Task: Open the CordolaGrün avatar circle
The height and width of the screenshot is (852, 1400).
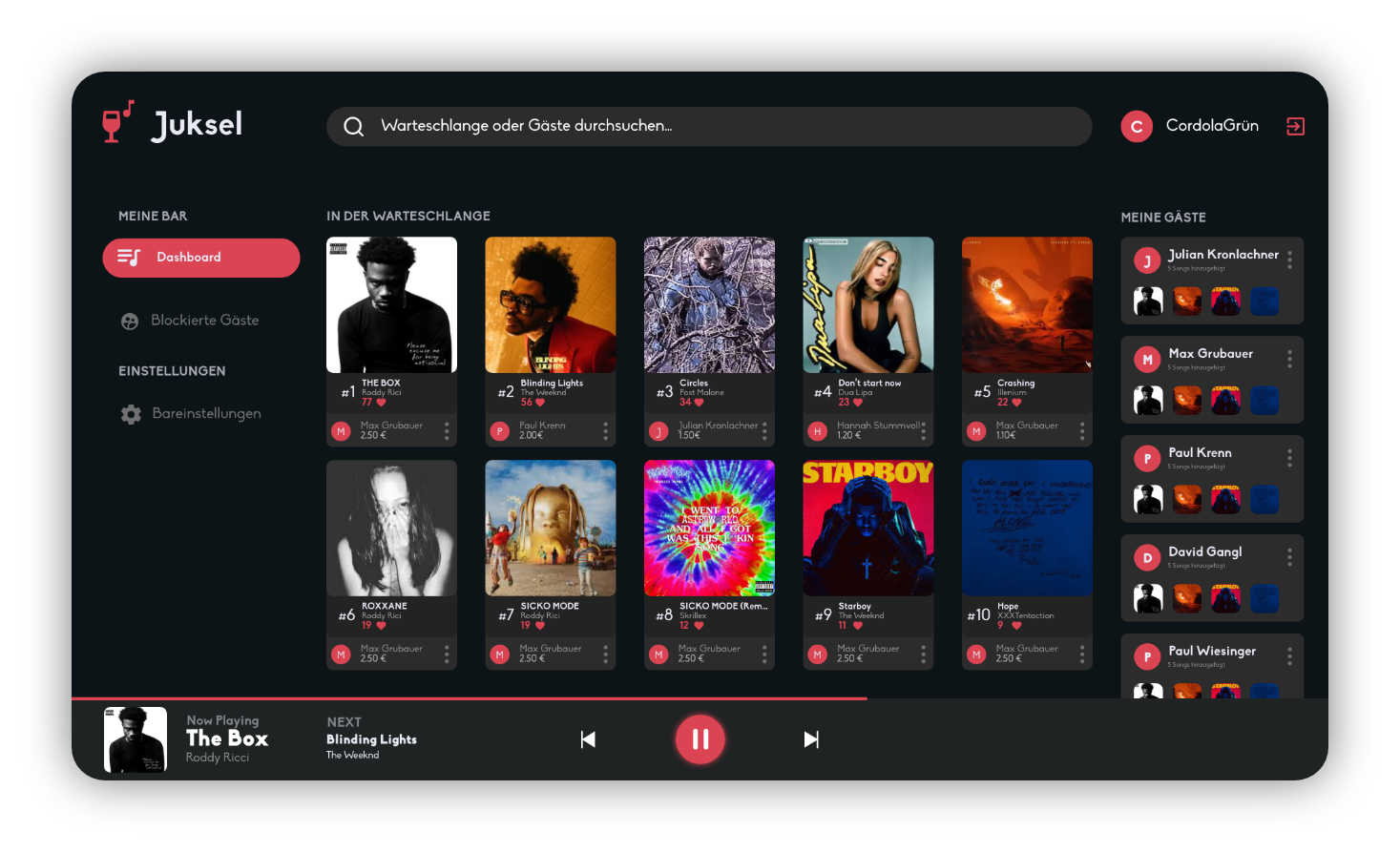Action: [1137, 126]
